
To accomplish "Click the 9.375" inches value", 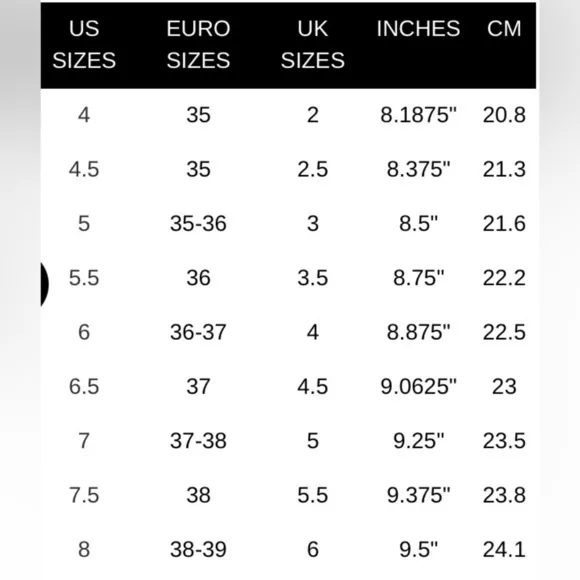I will (418, 495).
